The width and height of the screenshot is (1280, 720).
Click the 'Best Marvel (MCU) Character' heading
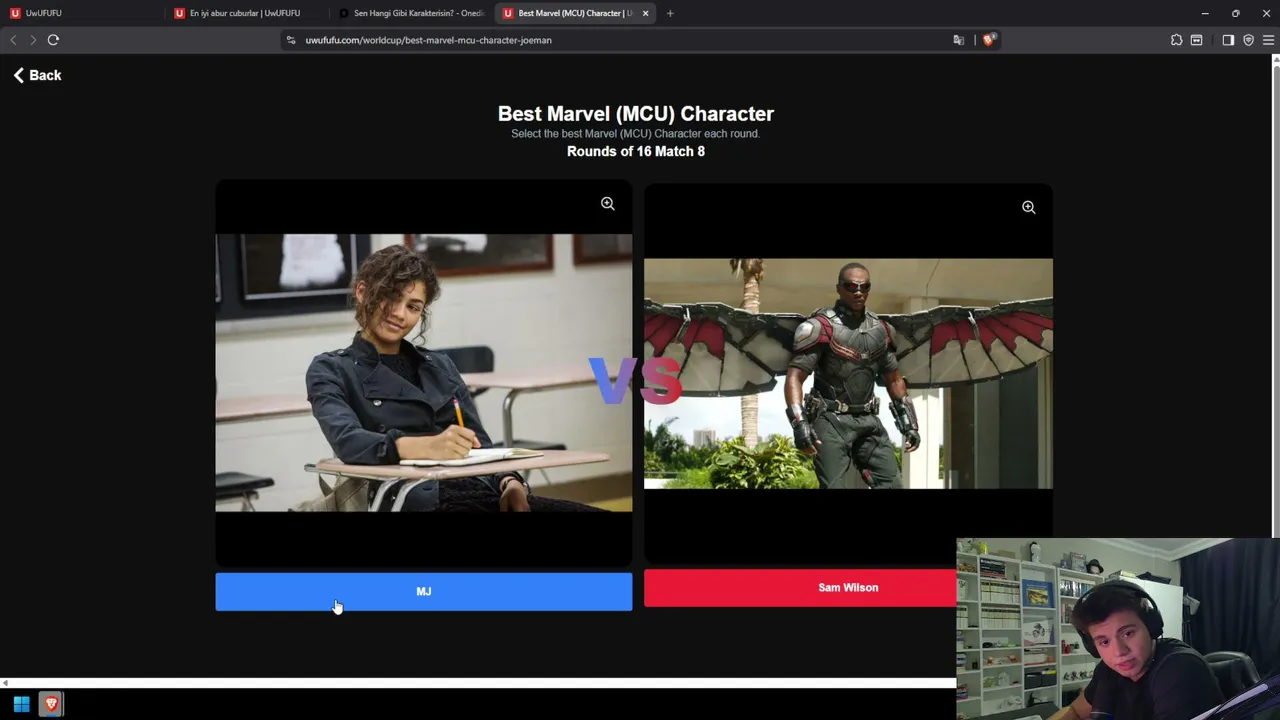pyautogui.click(x=636, y=114)
